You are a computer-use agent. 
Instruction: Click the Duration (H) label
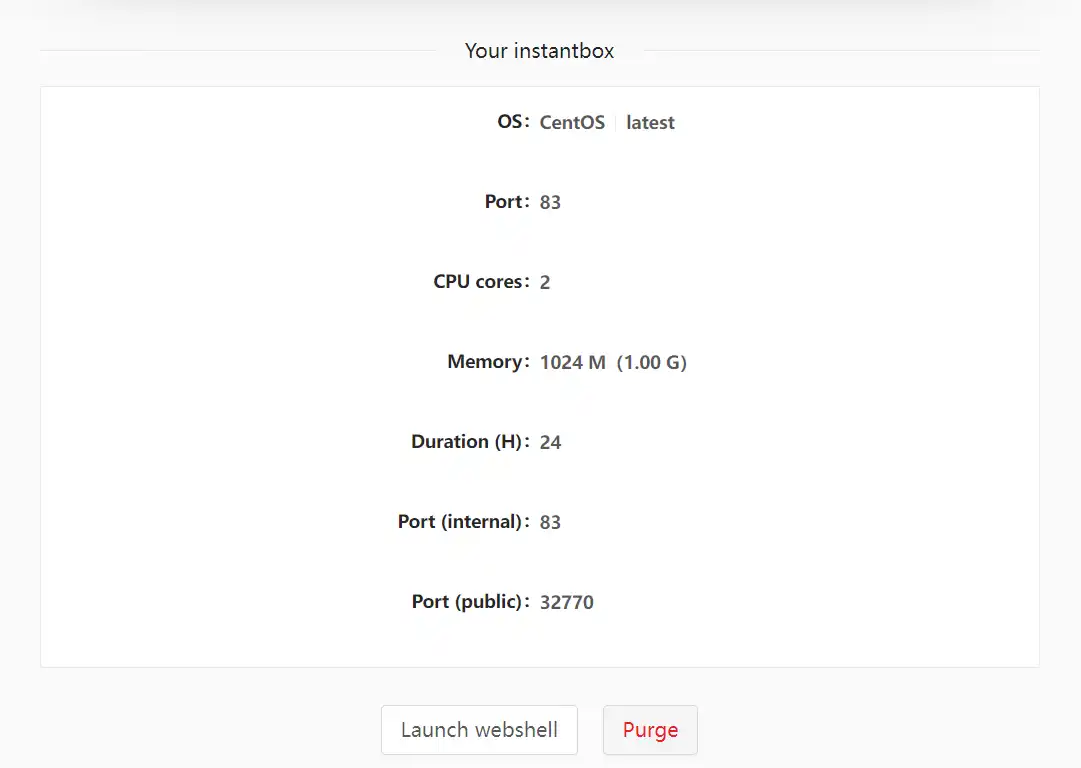point(467,442)
